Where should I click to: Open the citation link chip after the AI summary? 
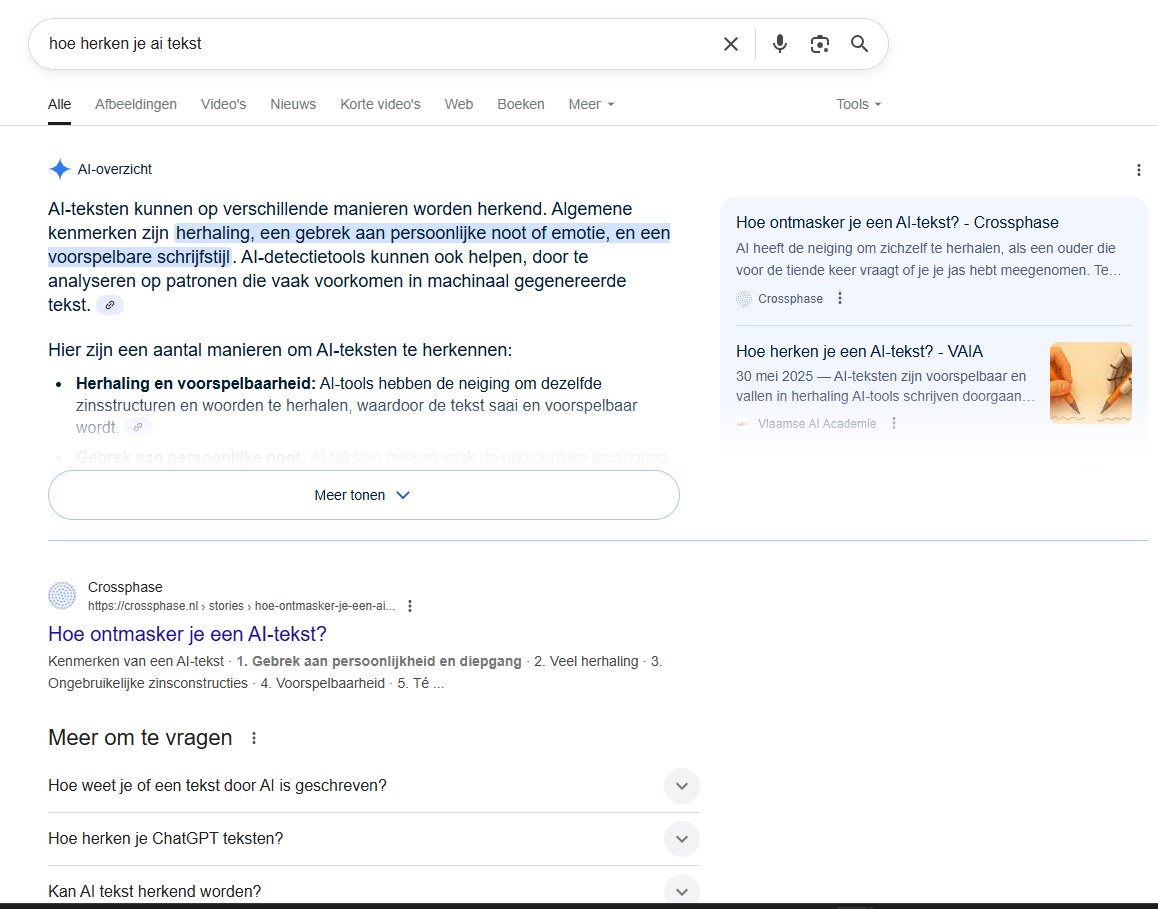coord(109,305)
